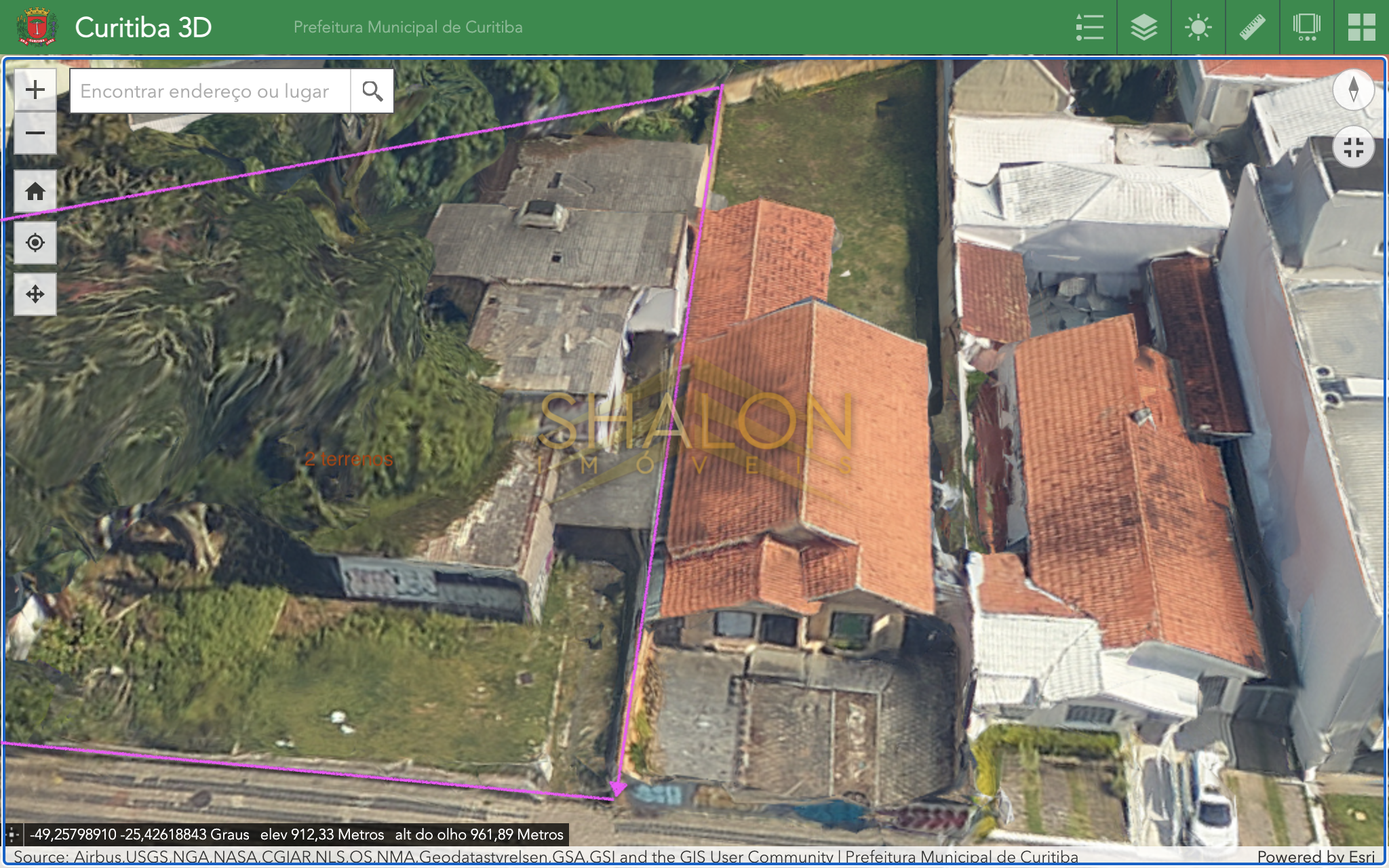Focus the address search input field

tap(210, 91)
